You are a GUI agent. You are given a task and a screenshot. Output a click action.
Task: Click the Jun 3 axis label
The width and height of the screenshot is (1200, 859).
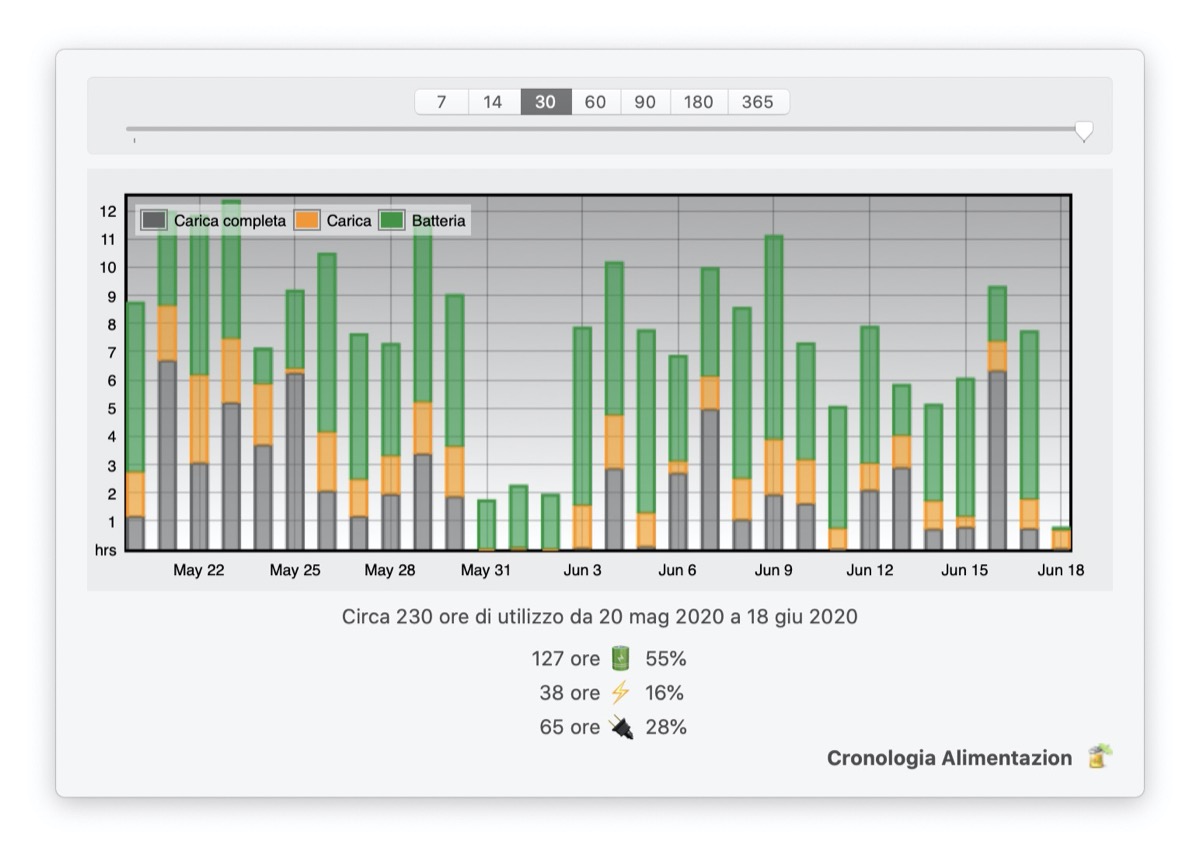click(582, 570)
